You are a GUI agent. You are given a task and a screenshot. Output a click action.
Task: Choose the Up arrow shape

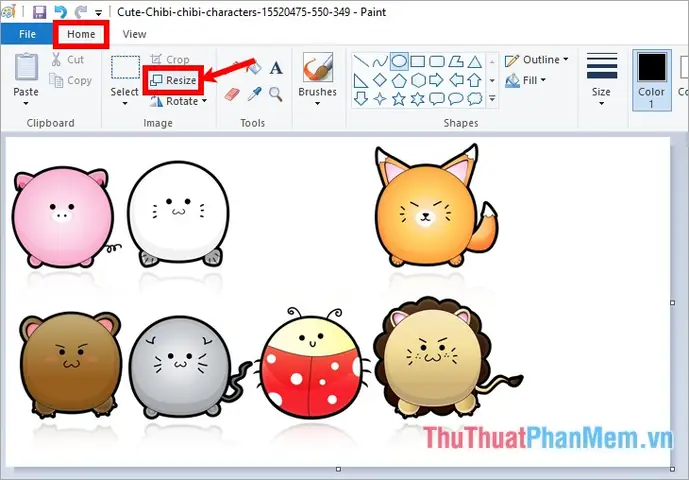[475, 80]
